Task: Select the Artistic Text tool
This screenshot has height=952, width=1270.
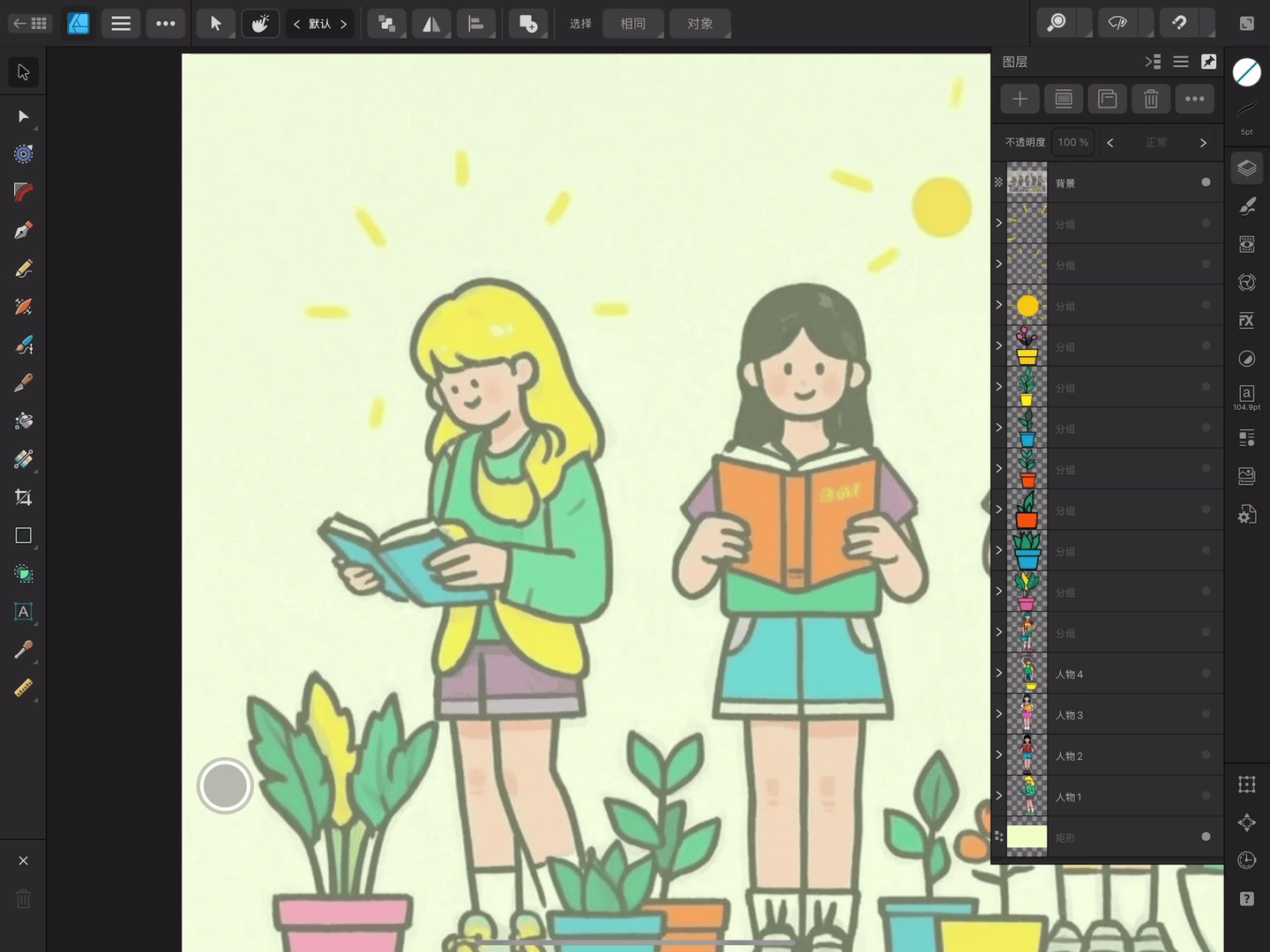Action: tap(23, 612)
